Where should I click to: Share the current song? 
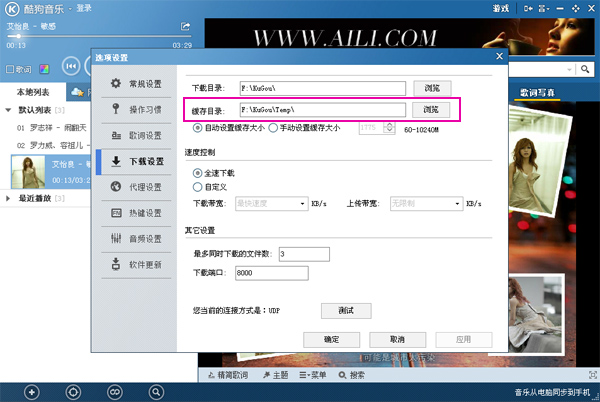coord(186,26)
